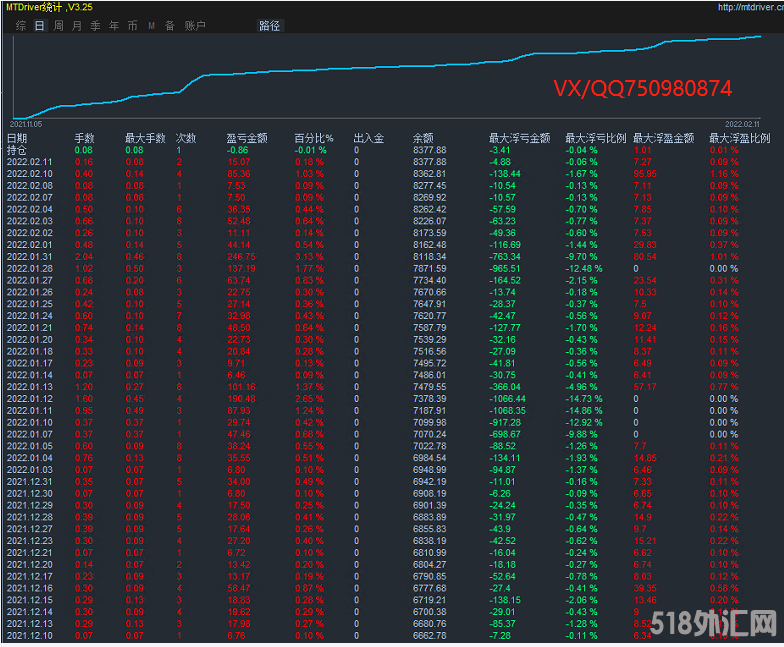Select the 持仓 holdings row
This screenshot has width=784, height=647.
pyautogui.click(x=17, y=150)
